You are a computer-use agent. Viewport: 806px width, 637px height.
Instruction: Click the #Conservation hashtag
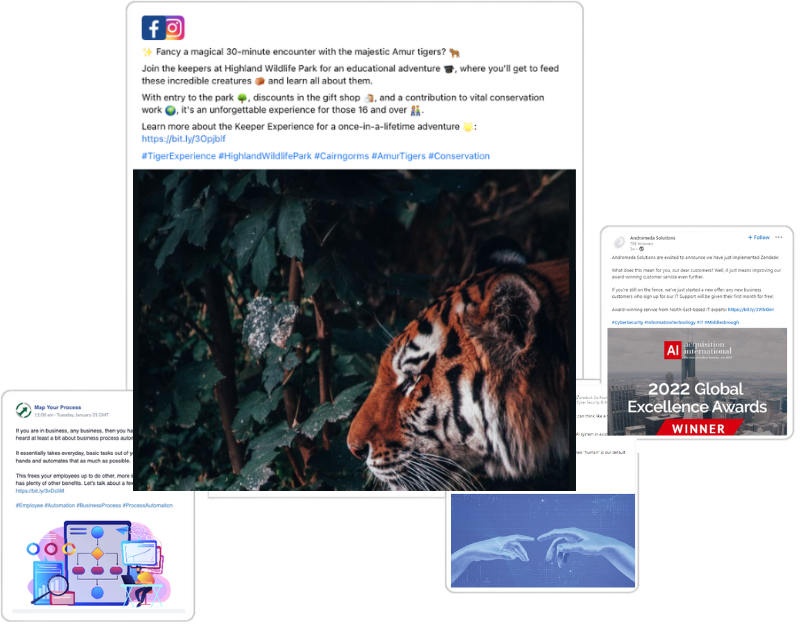click(459, 156)
